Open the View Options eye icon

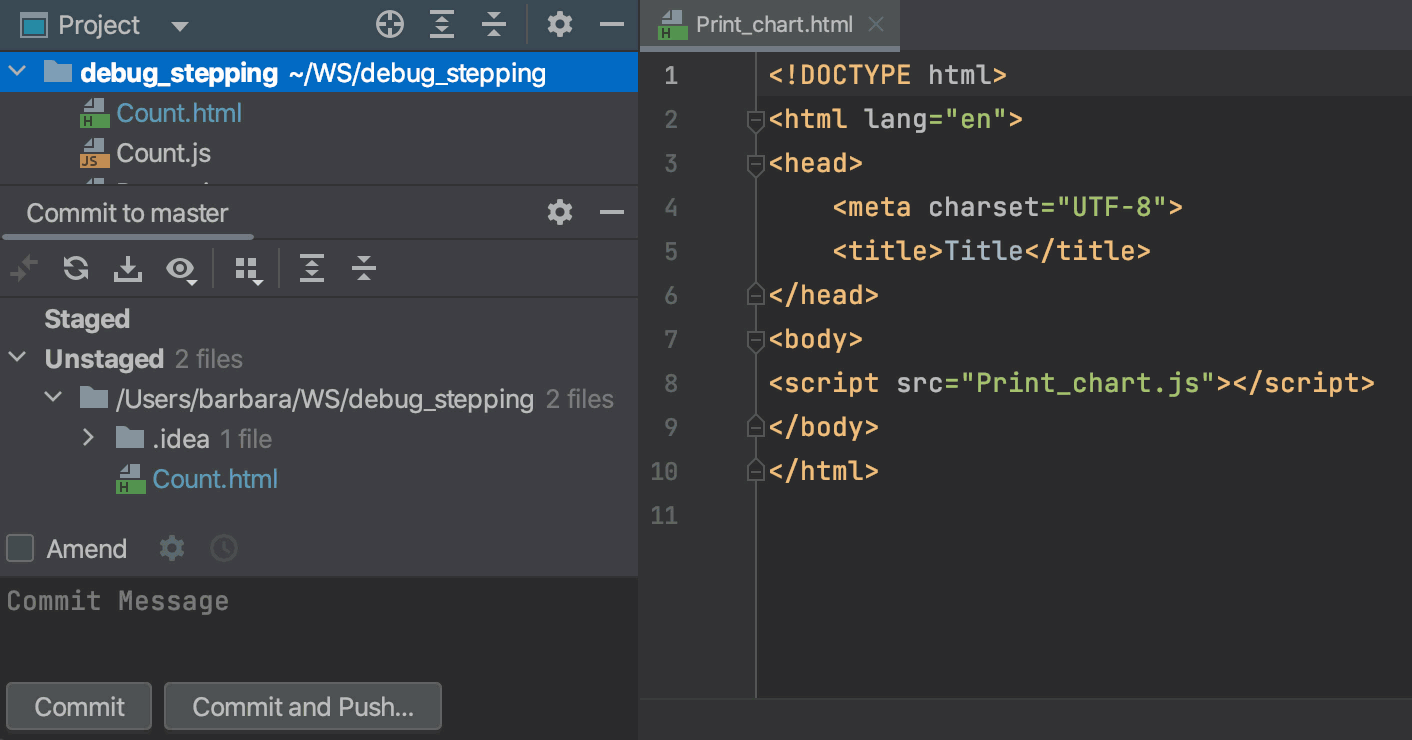pyautogui.click(x=181, y=269)
